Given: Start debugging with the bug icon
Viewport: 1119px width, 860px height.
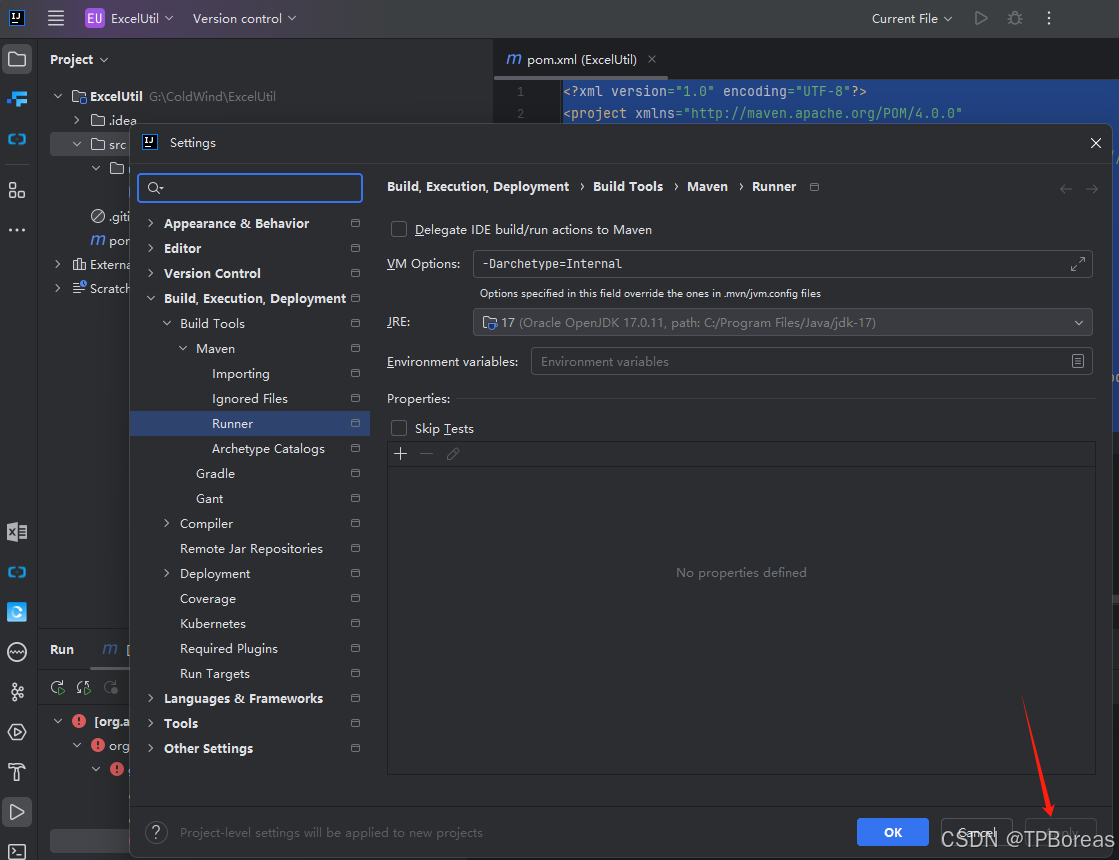Looking at the screenshot, I should click(x=1015, y=19).
